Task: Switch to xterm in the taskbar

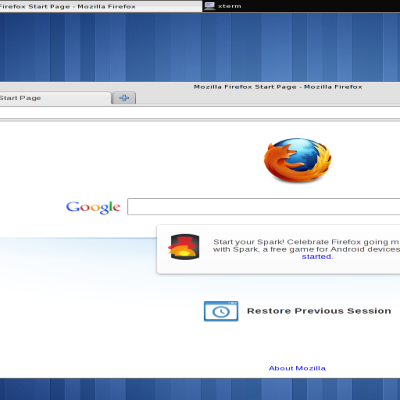Action: click(301, 6)
